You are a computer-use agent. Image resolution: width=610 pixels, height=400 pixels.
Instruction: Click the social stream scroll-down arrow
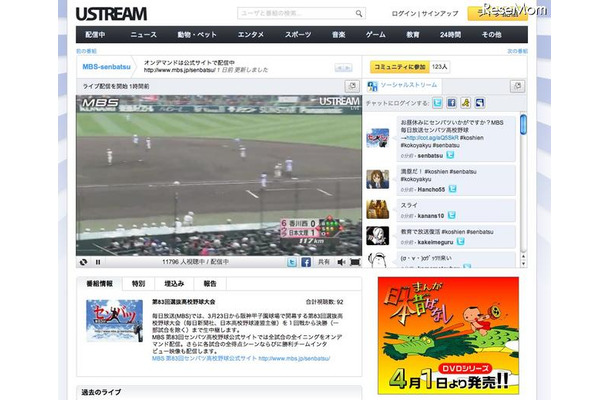click(523, 263)
